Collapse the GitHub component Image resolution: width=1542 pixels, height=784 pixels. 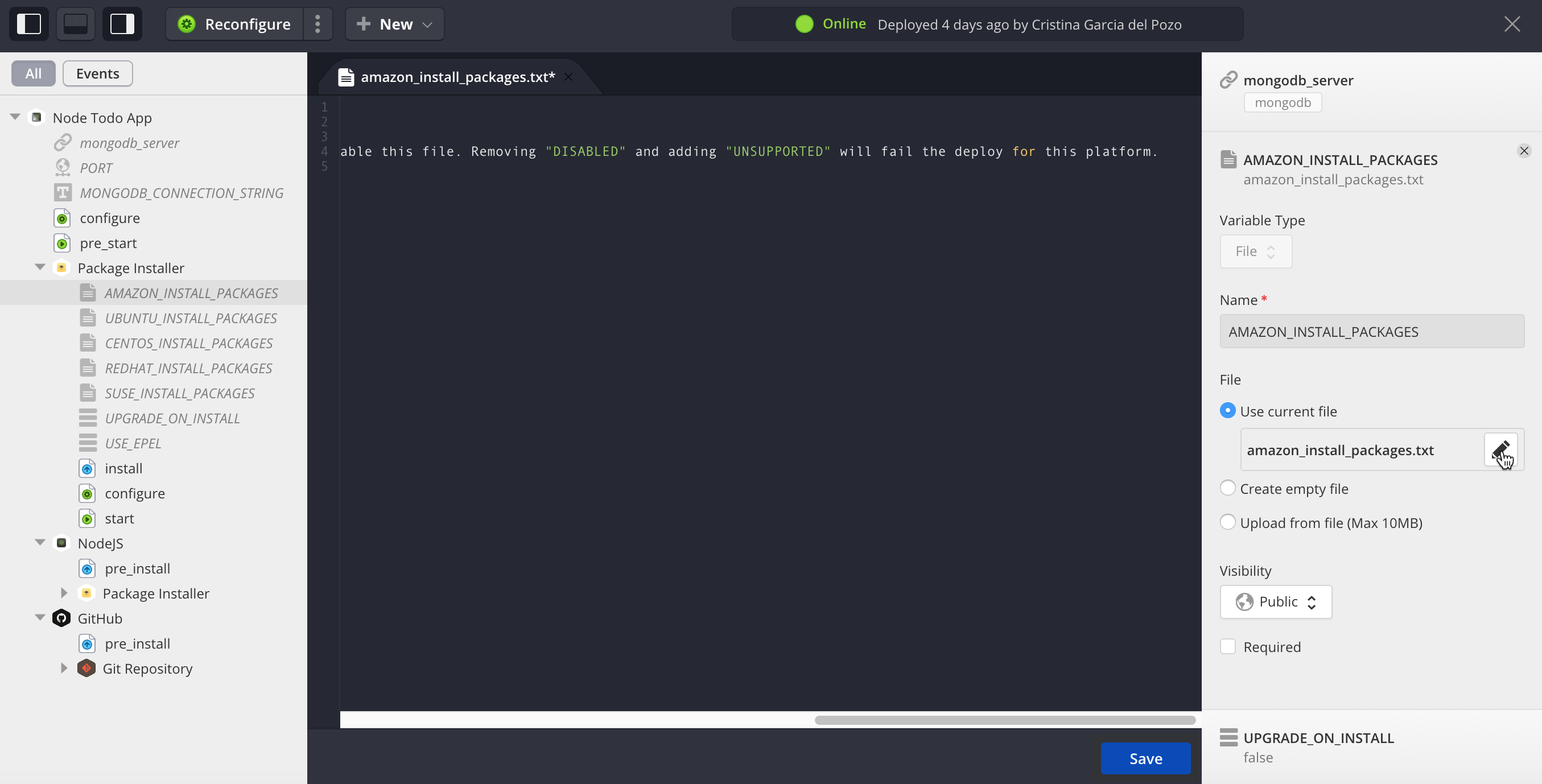[40, 618]
